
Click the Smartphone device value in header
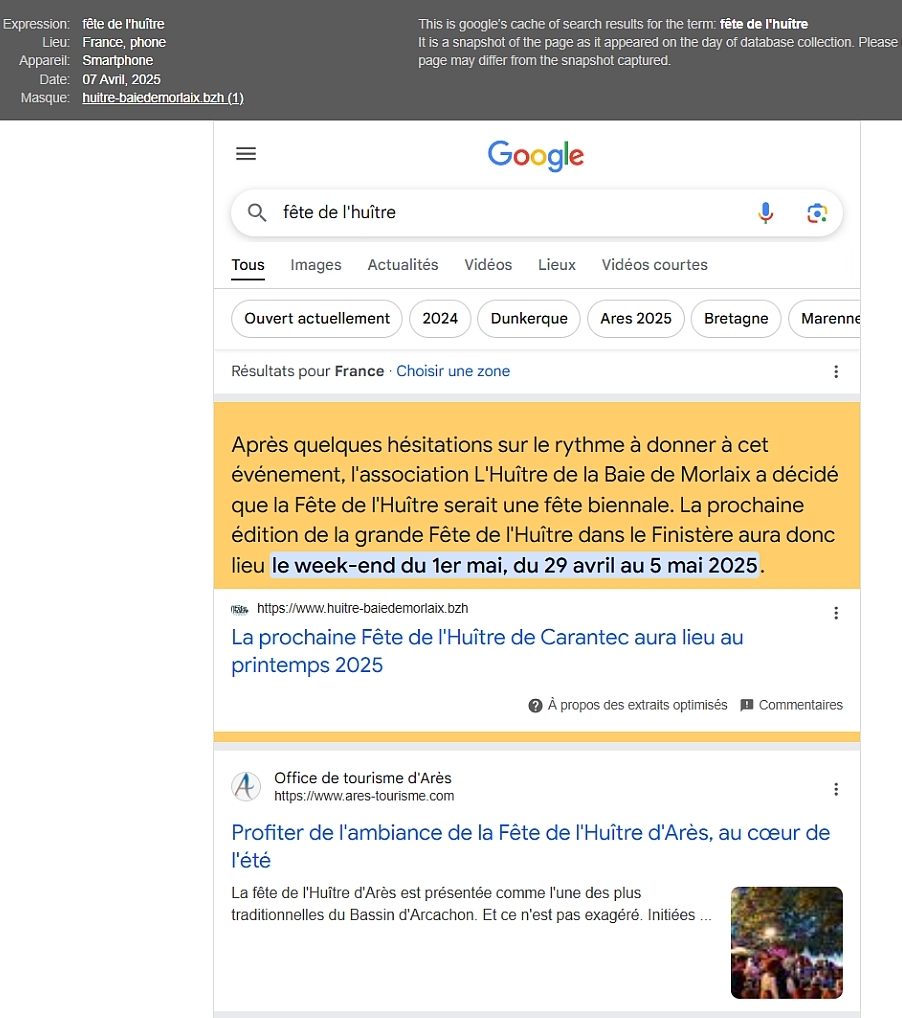click(x=118, y=60)
